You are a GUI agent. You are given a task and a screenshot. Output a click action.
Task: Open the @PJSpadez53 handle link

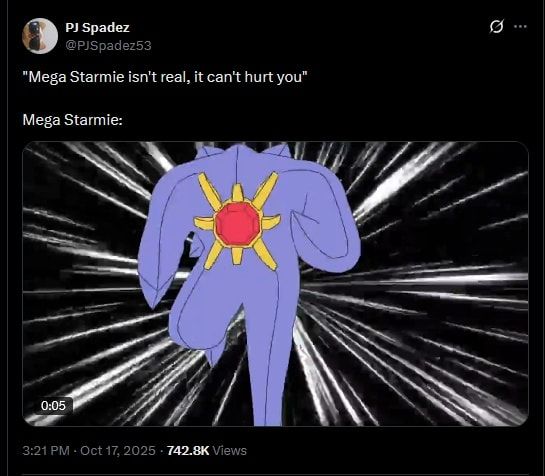(x=108, y=46)
